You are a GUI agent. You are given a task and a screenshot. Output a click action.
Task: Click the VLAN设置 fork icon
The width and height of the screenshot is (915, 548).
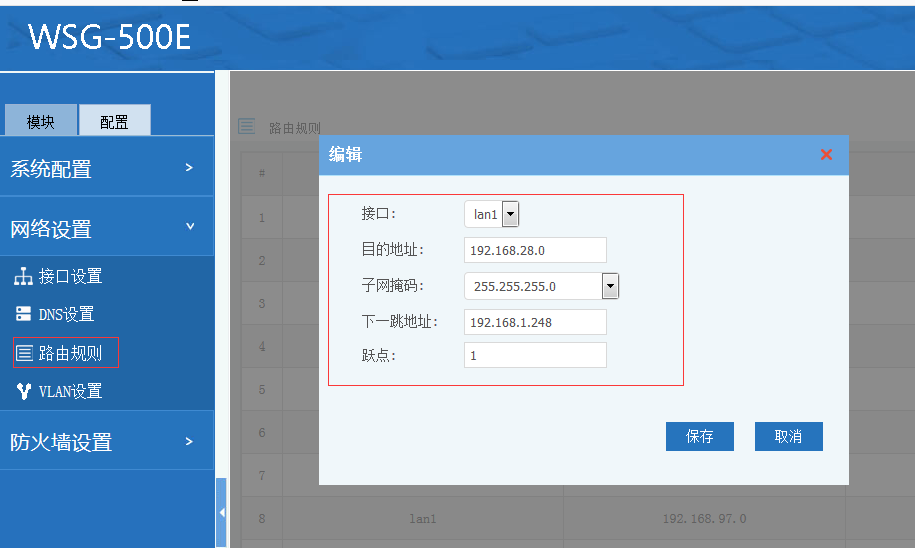24,391
